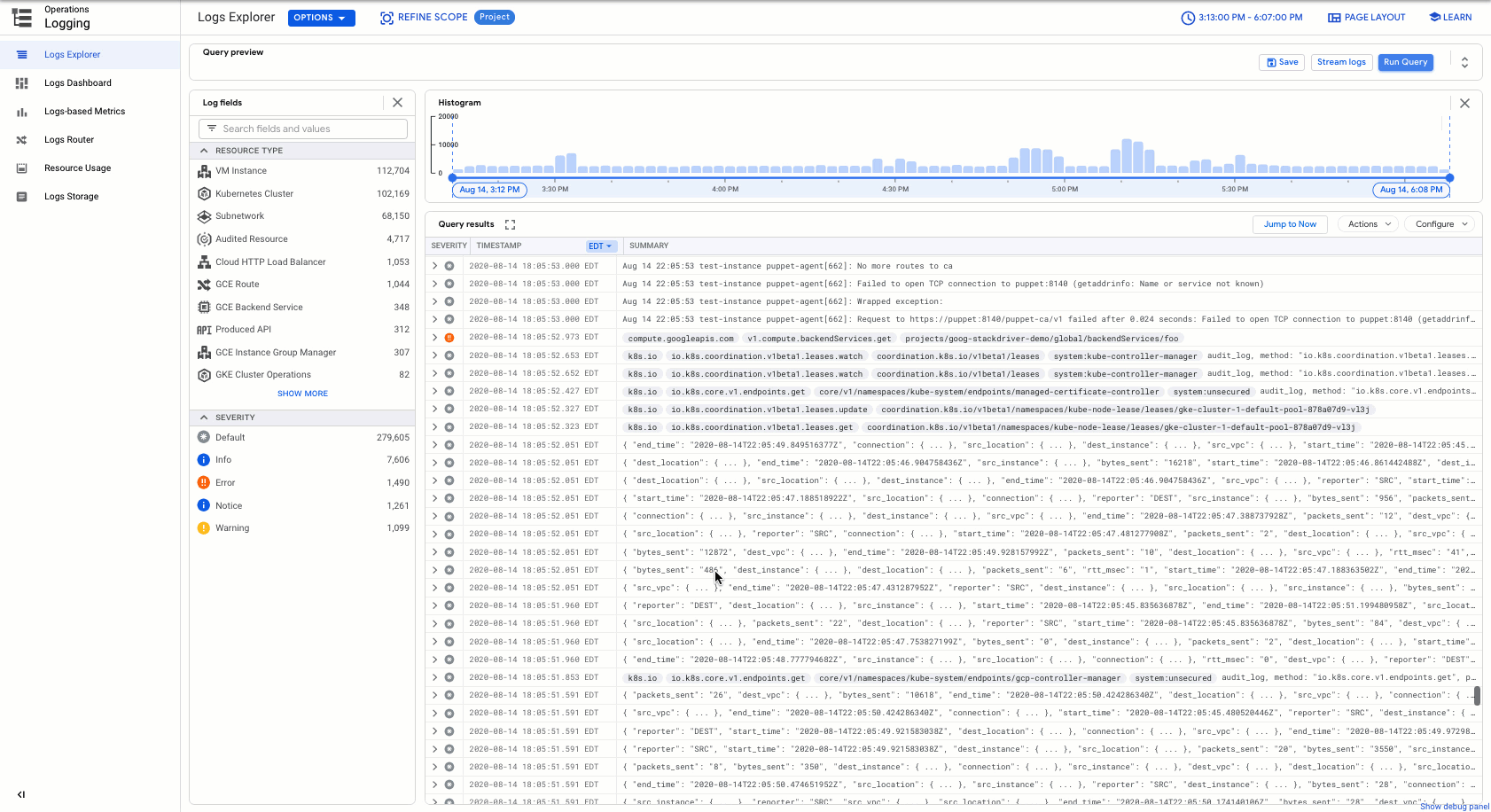Open the Operations Logging navigation menu icon

[x=22, y=17]
